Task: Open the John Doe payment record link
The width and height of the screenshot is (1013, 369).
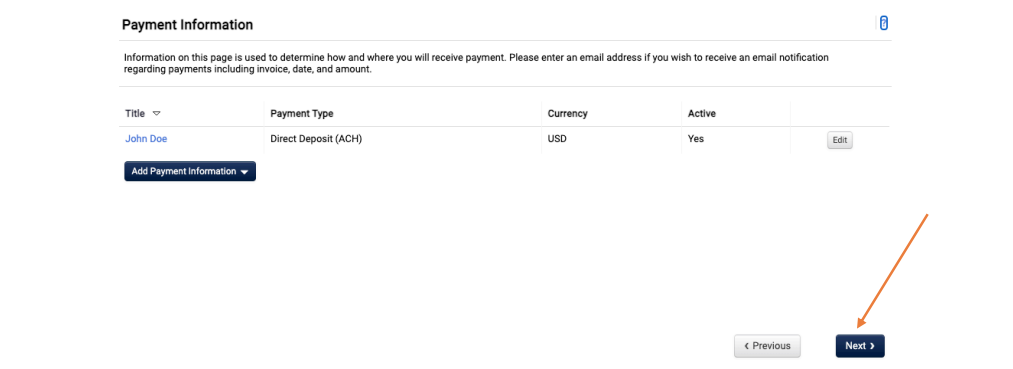Action: (x=146, y=138)
